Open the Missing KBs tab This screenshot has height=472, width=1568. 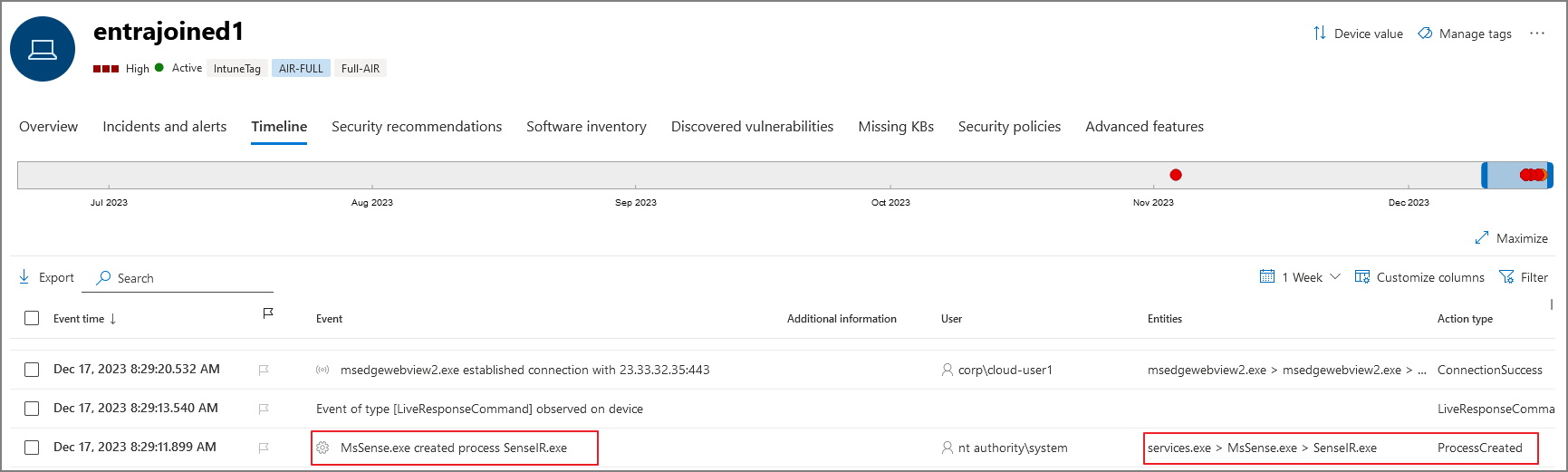896,127
